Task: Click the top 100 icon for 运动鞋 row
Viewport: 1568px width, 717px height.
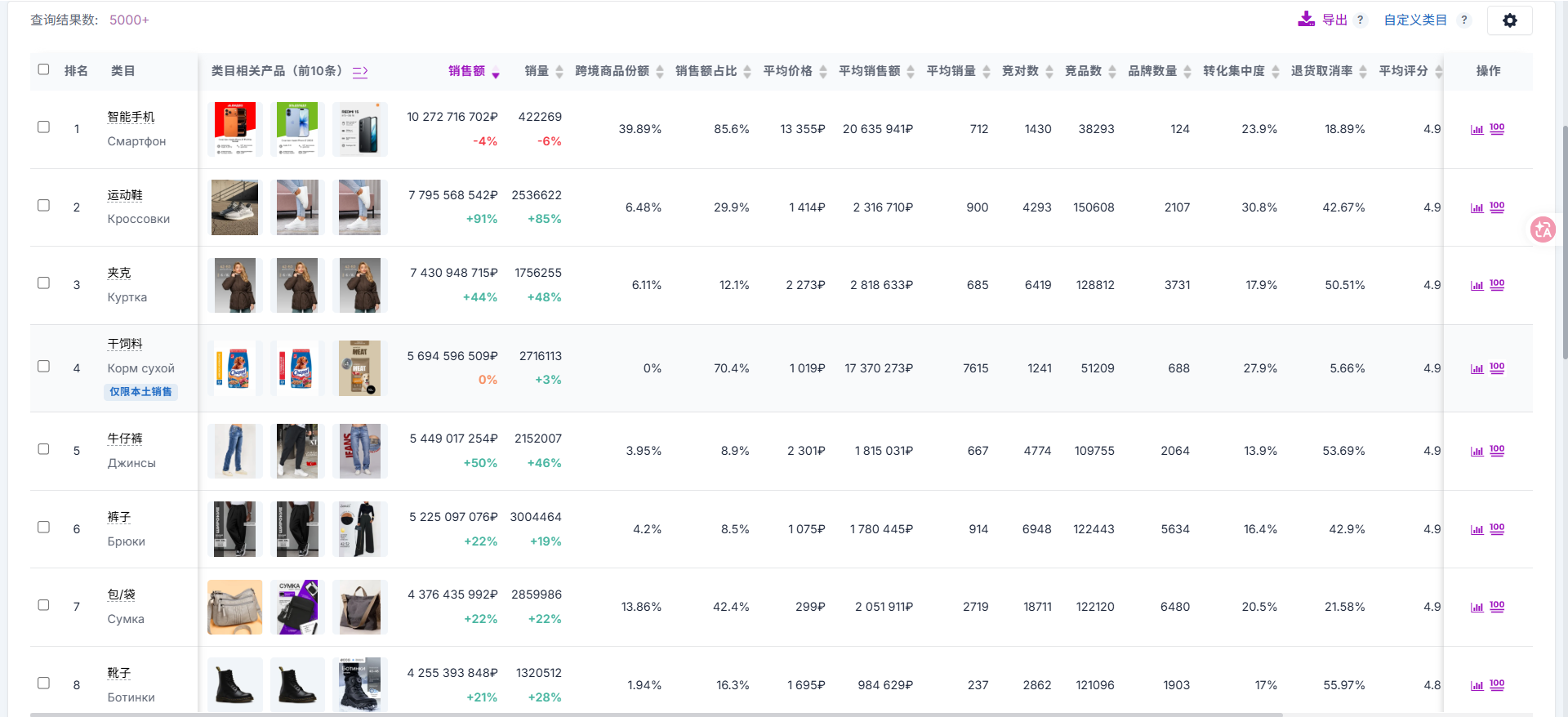Action: 1497,207
